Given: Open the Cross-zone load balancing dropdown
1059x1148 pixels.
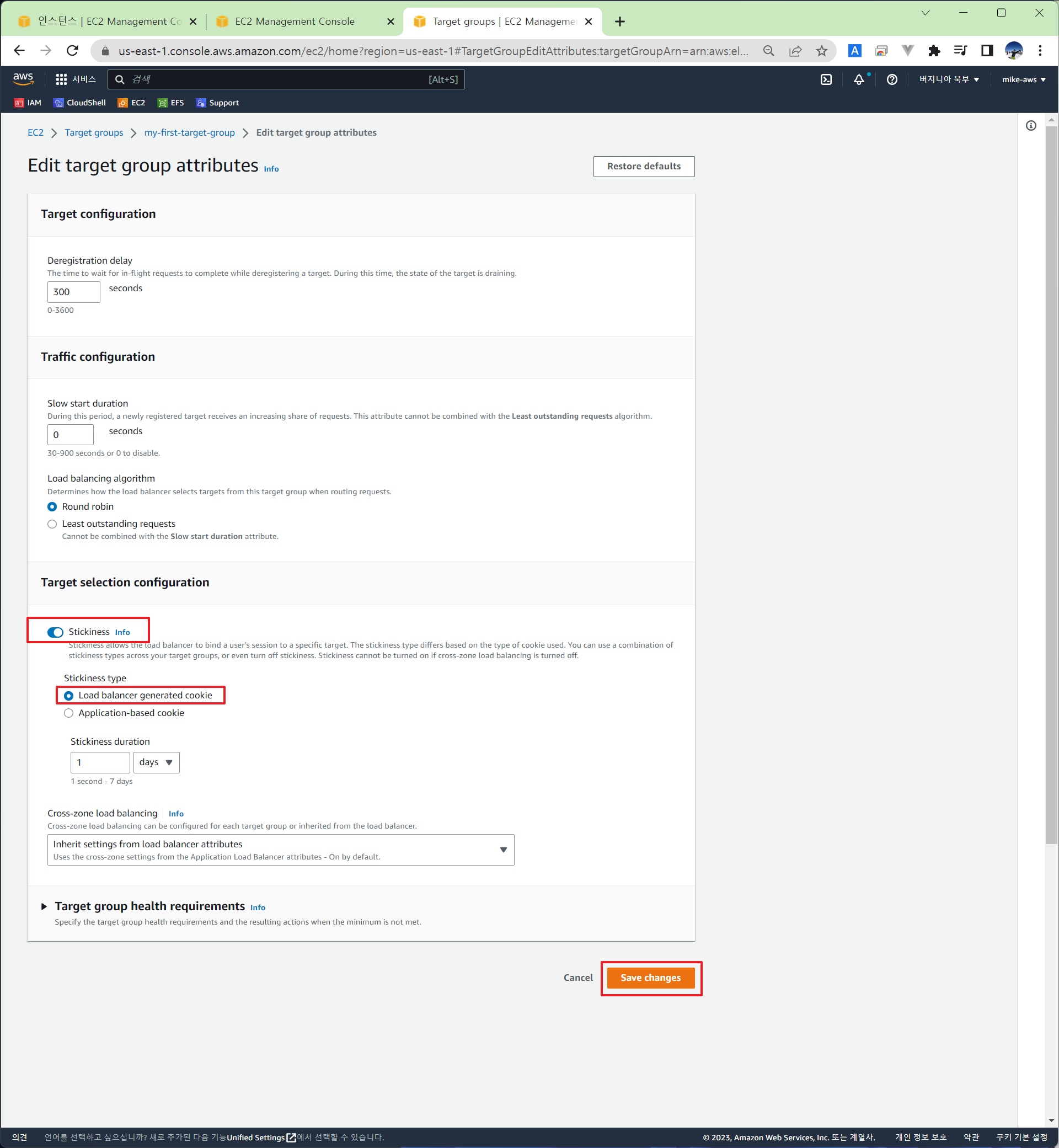Looking at the screenshot, I should [281, 850].
